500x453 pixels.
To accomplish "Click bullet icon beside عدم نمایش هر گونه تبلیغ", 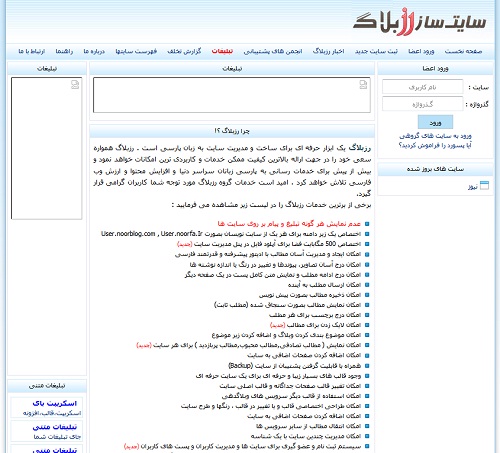I will [367, 224].
